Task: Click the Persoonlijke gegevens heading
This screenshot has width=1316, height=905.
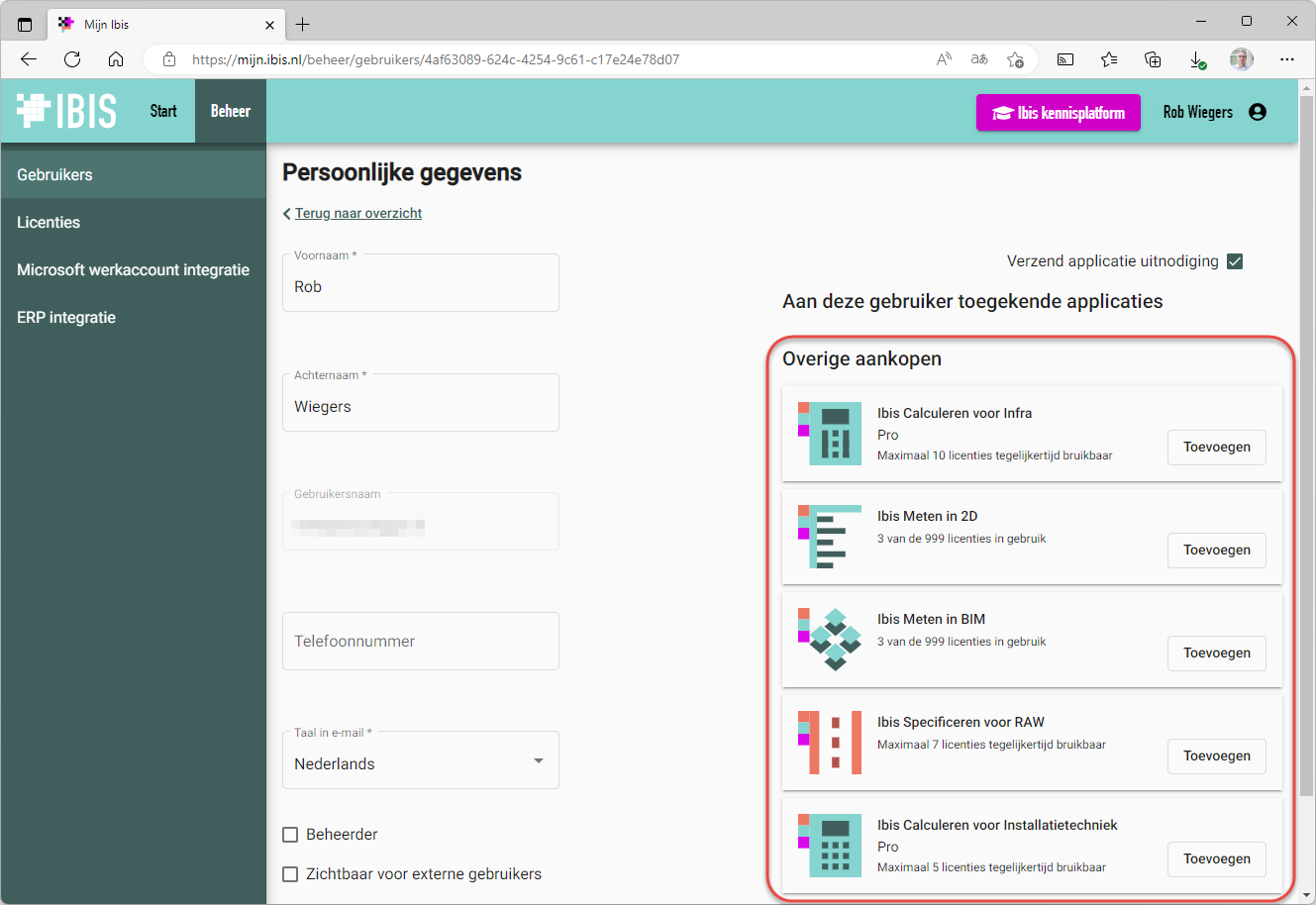Action: pyautogui.click(x=402, y=172)
